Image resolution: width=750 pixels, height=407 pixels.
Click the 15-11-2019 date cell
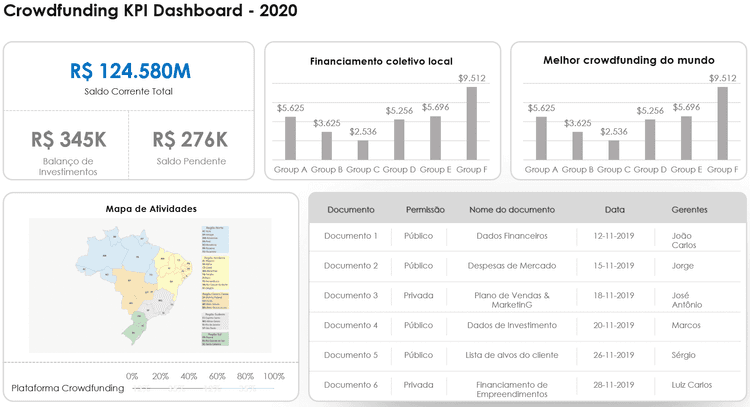click(x=614, y=265)
